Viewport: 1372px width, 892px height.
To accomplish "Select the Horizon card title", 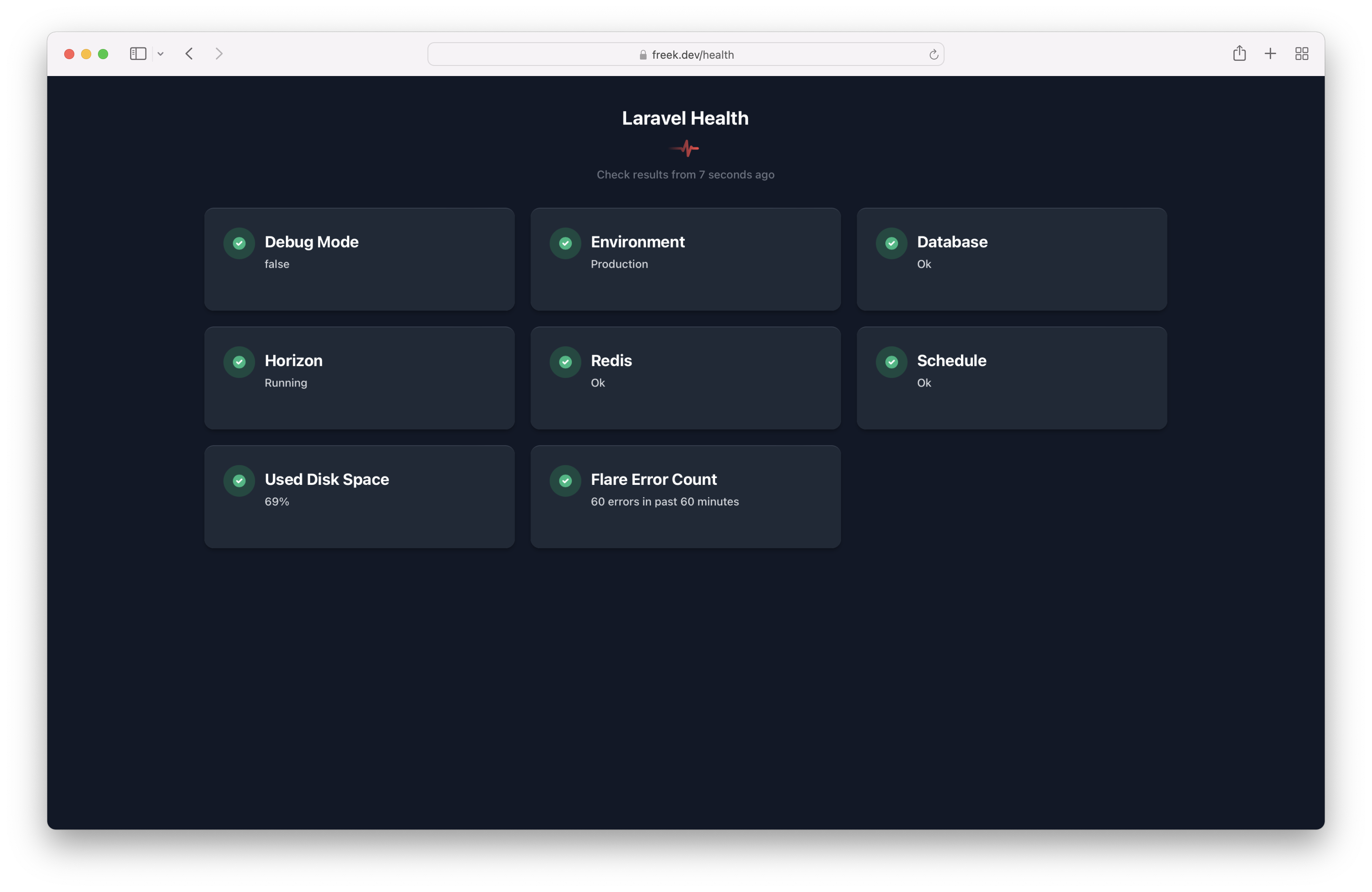I will click(x=294, y=361).
